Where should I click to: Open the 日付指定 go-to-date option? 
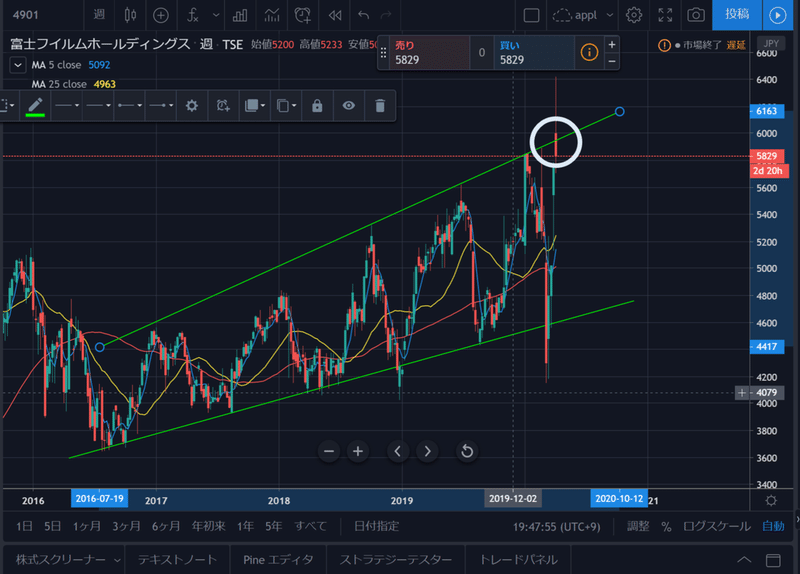click(x=377, y=526)
